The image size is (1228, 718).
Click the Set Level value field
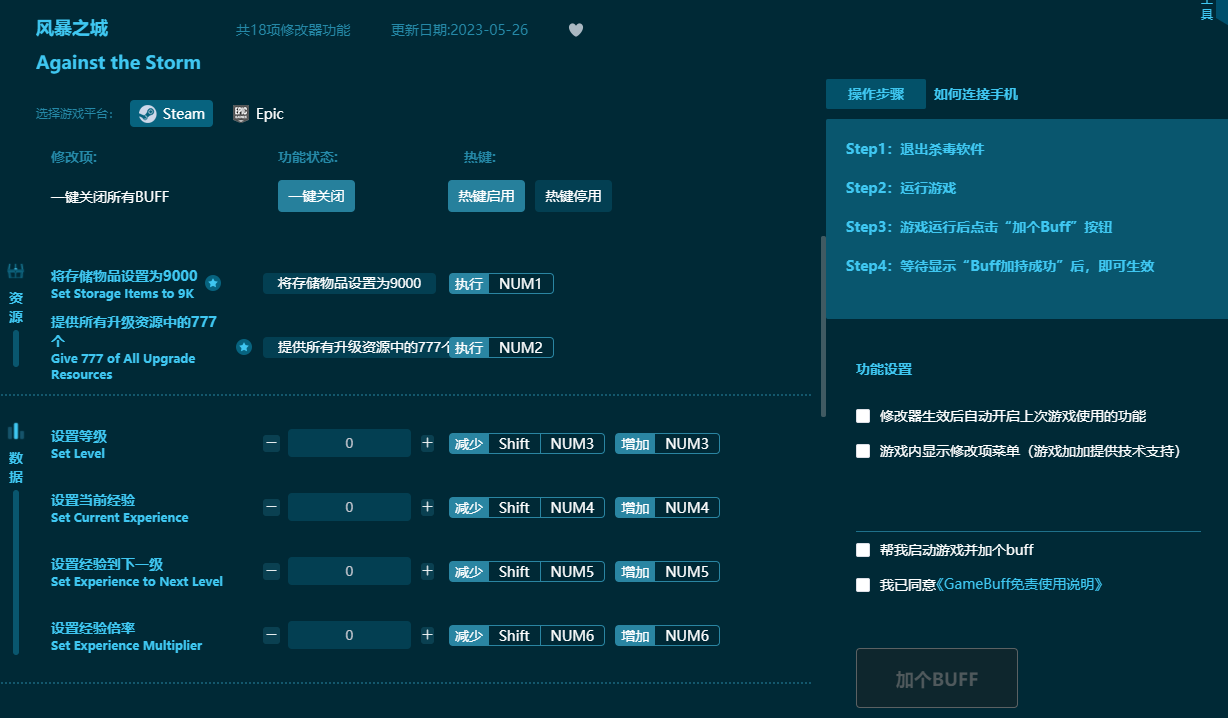tap(349, 443)
